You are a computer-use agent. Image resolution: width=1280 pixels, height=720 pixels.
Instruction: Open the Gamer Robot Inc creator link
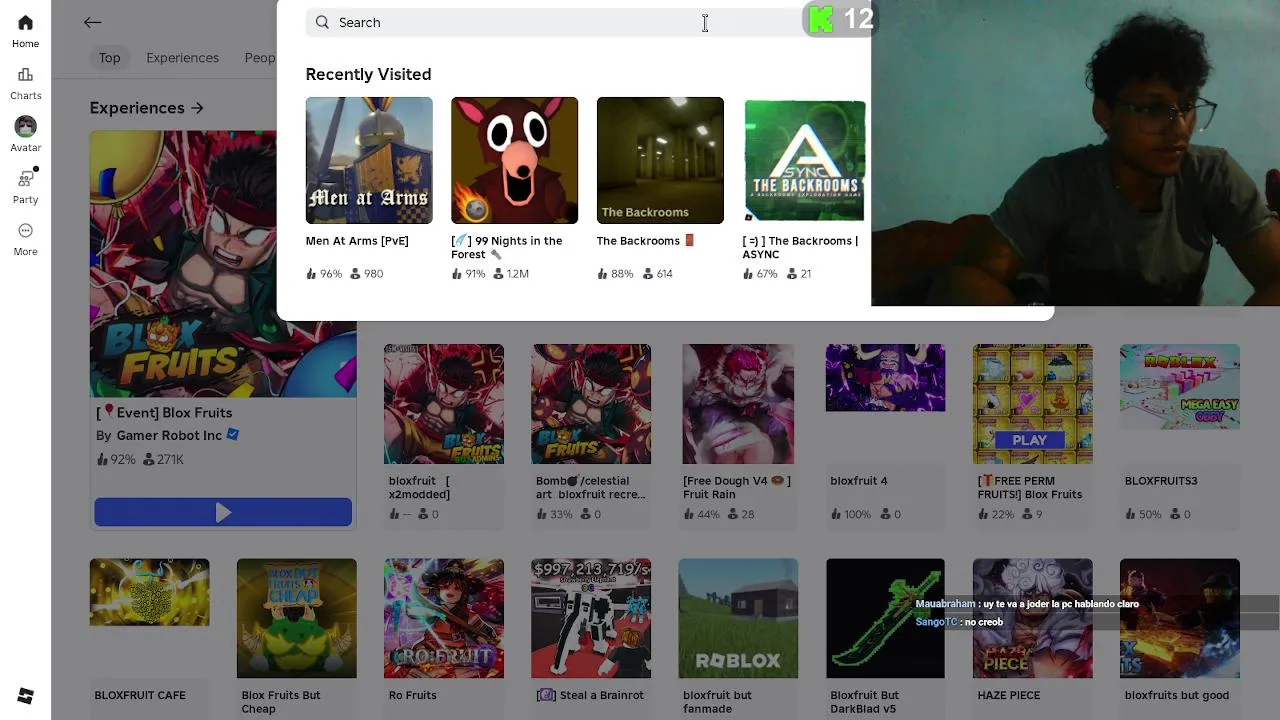169,435
